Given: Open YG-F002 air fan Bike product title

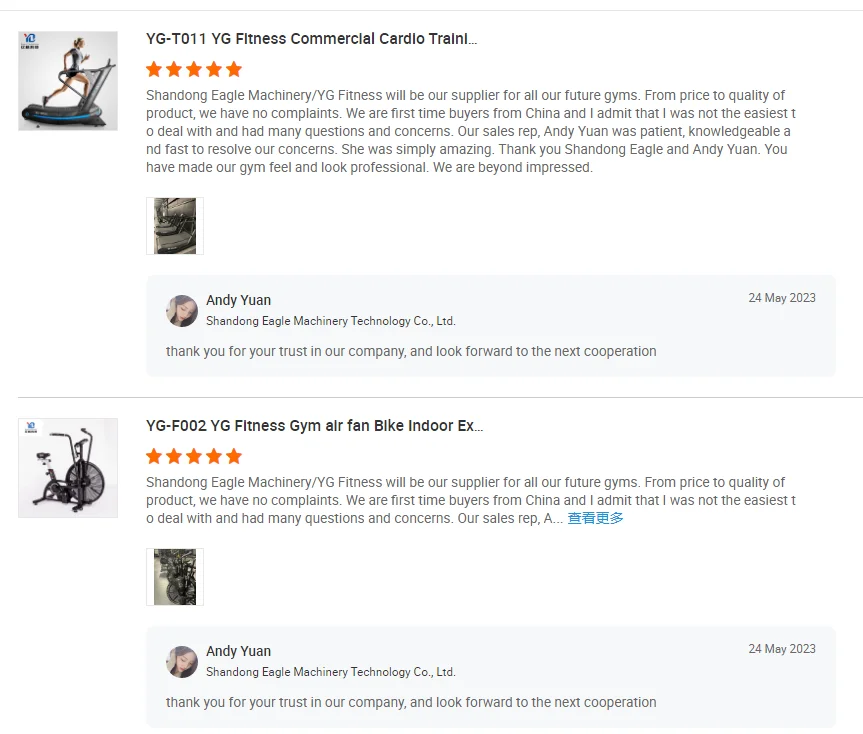Looking at the screenshot, I should (x=314, y=426).
